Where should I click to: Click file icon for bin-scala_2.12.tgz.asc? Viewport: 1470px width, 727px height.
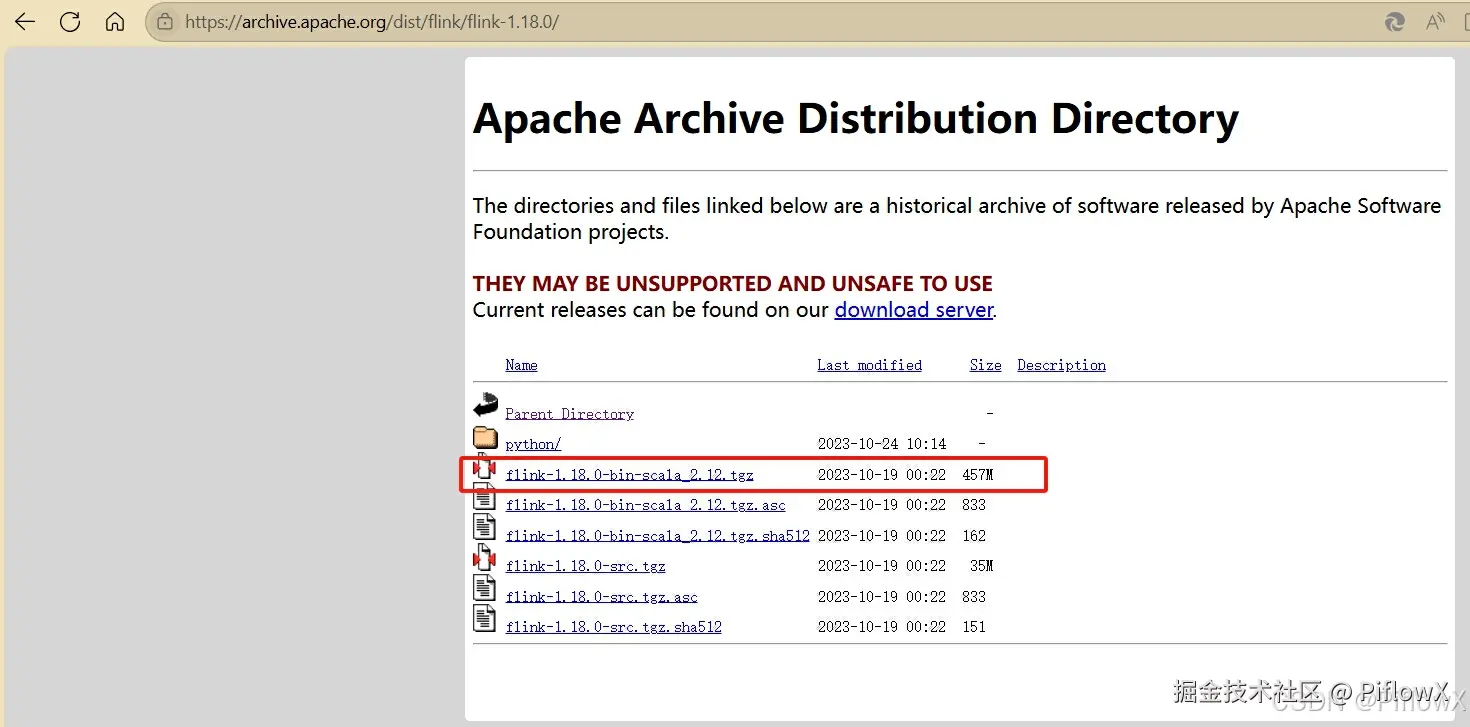tap(485, 497)
